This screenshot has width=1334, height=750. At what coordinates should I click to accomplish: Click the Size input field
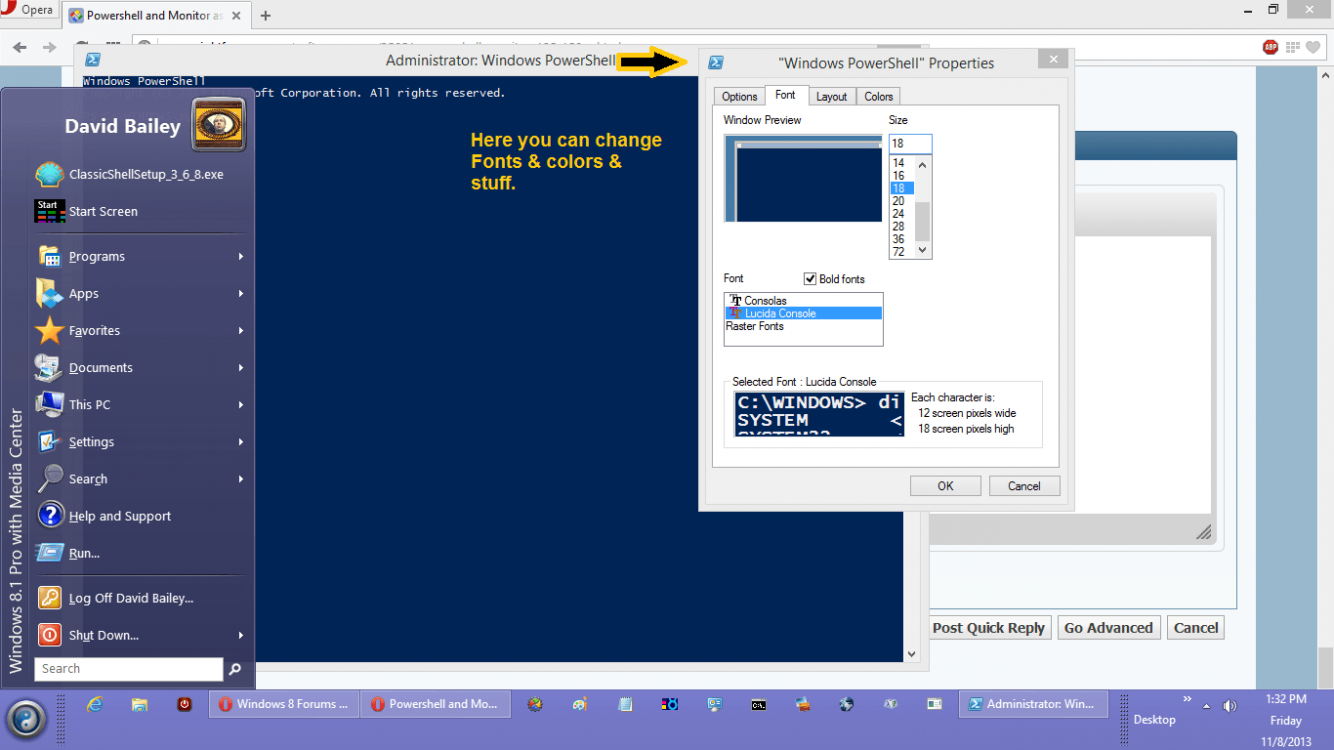pos(910,144)
